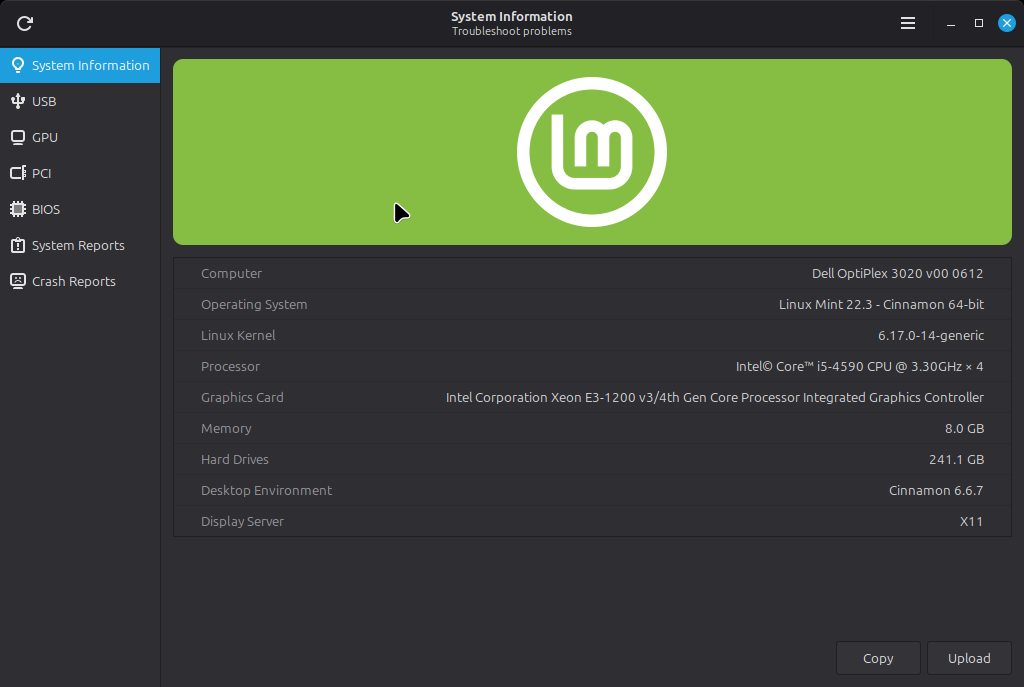The height and width of the screenshot is (687, 1024).
Task: Open the USB section in the sidebar
Action: point(44,101)
